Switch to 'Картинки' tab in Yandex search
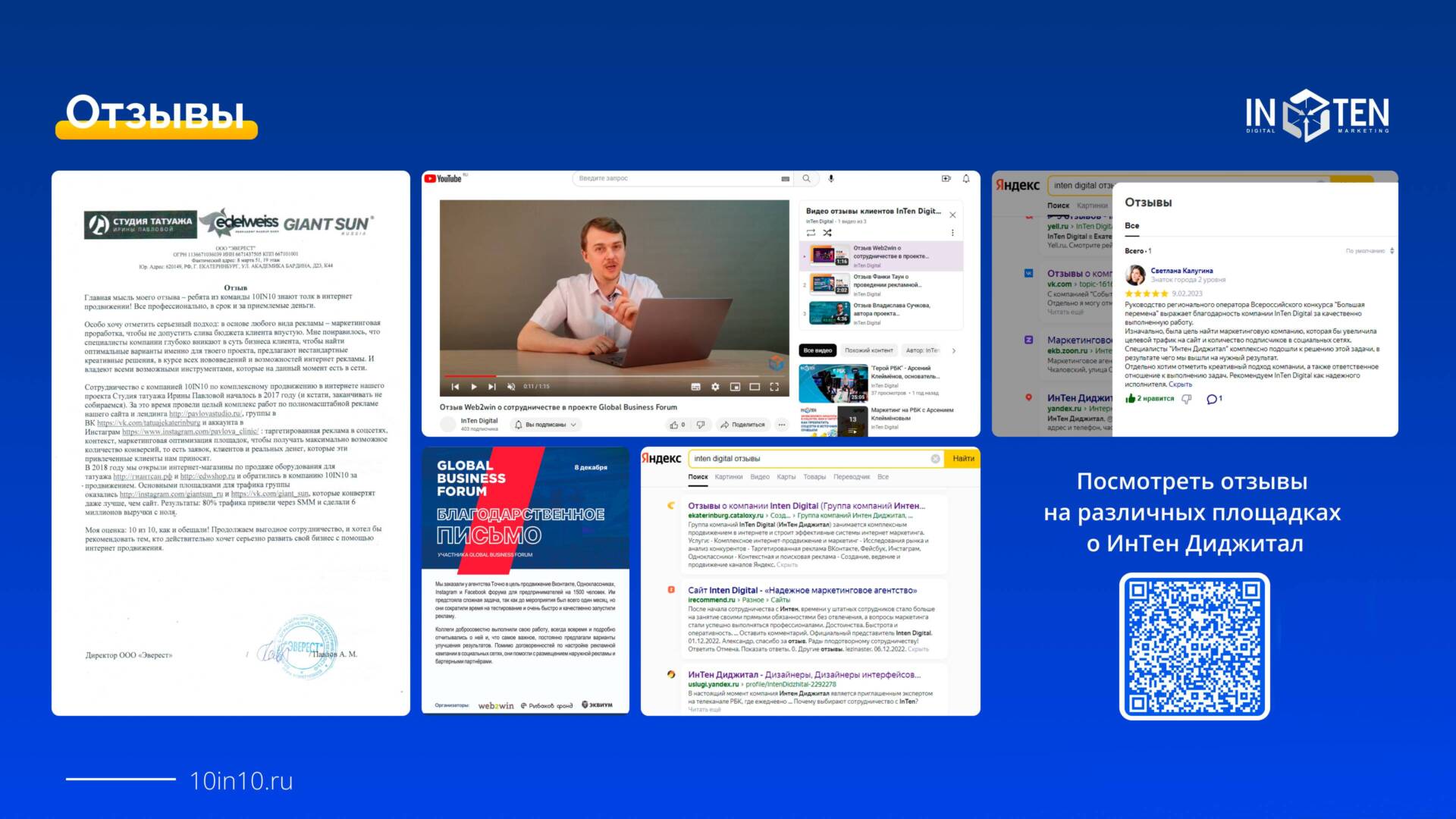The image size is (1456, 819). 728,477
